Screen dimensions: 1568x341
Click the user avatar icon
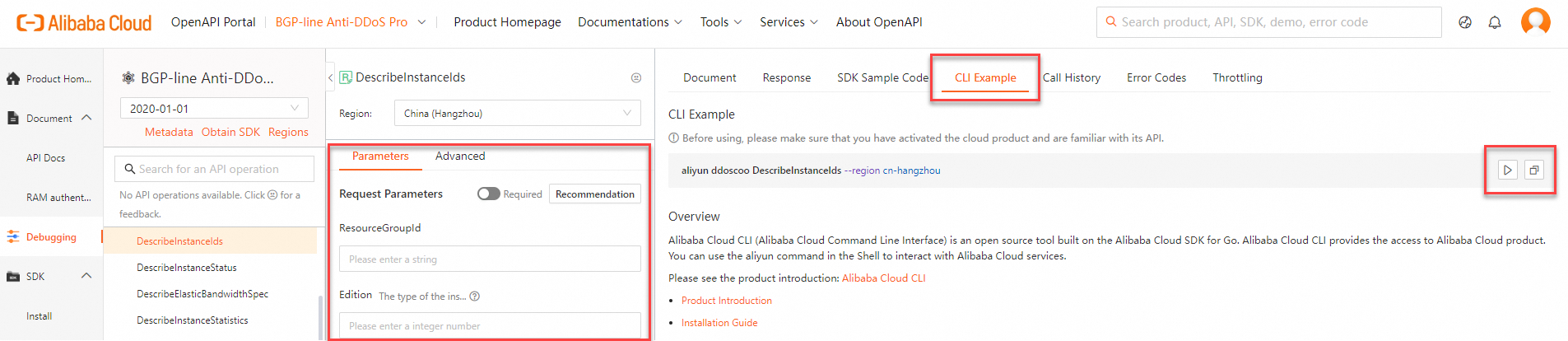pos(1535,22)
